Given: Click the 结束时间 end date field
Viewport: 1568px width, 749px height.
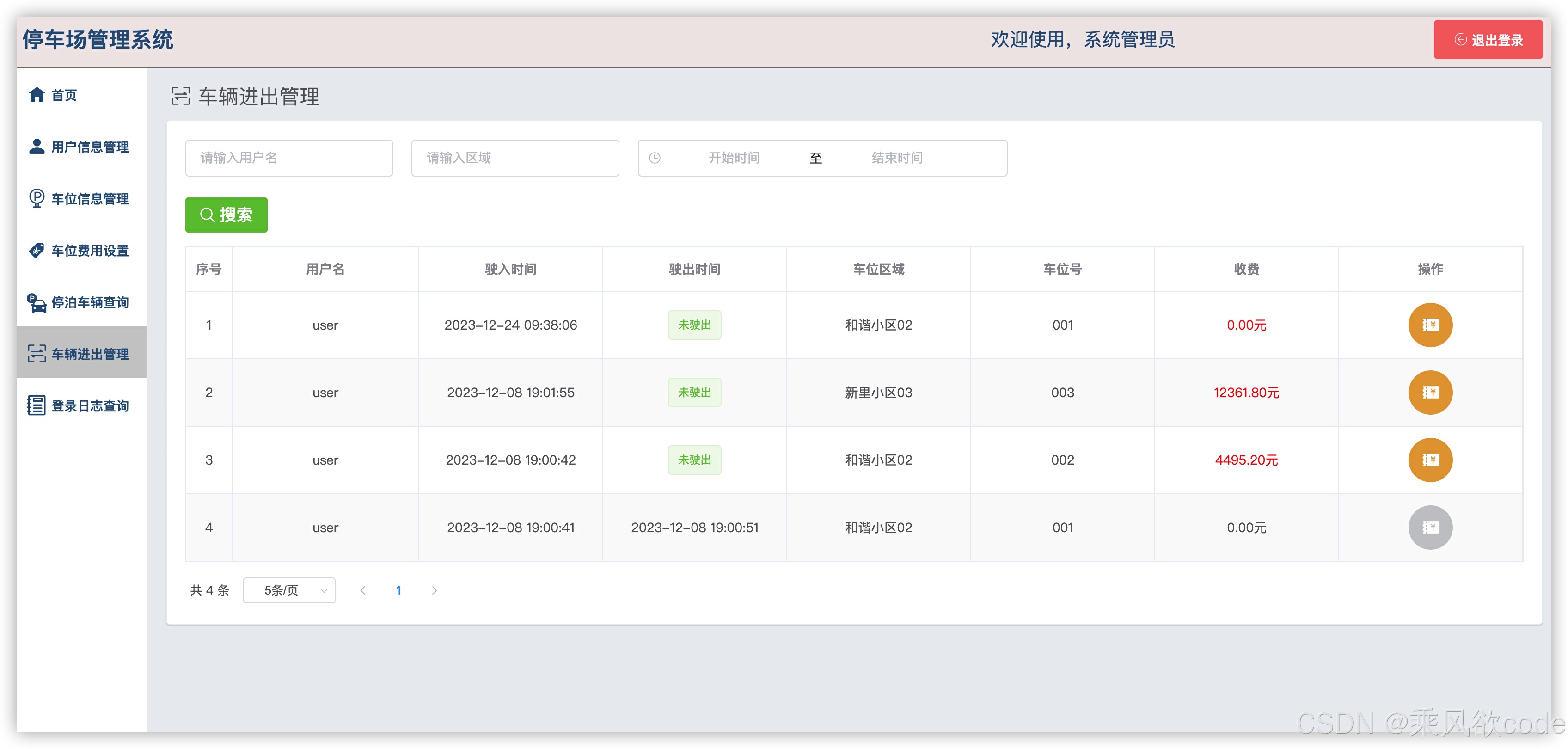Looking at the screenshot, I should [897, 158].
